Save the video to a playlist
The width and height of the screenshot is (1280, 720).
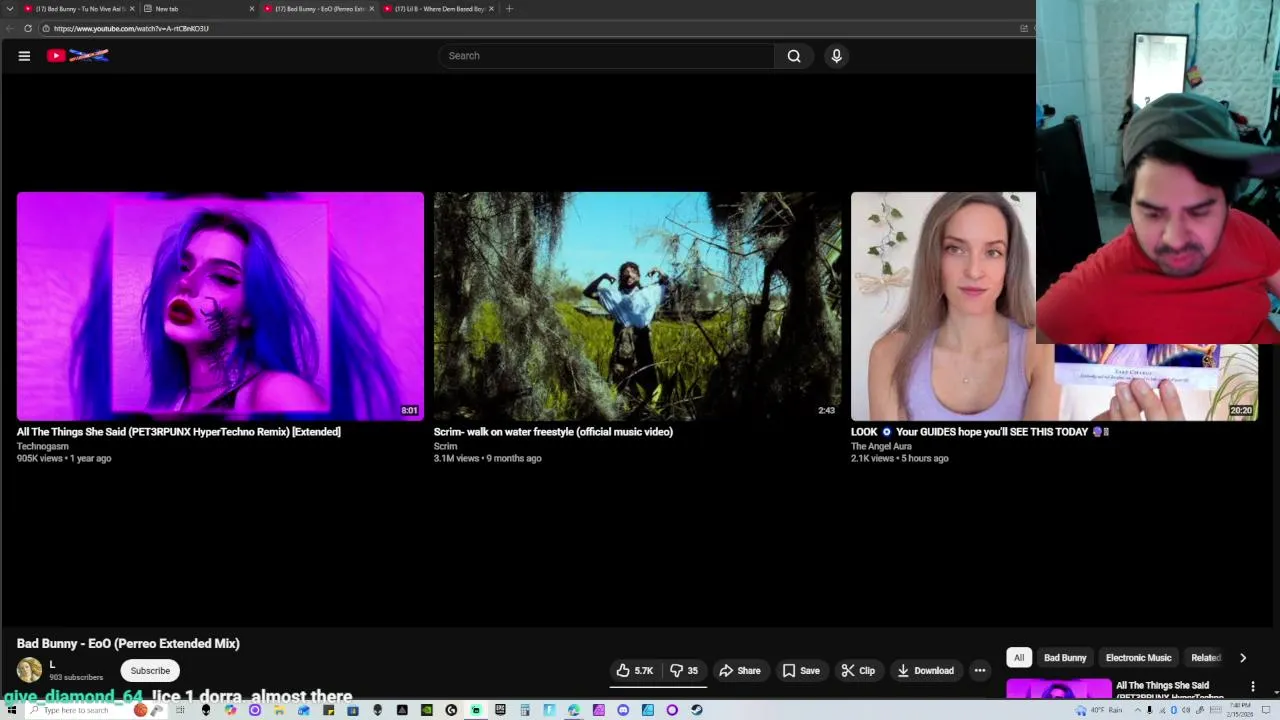point(801,671)
